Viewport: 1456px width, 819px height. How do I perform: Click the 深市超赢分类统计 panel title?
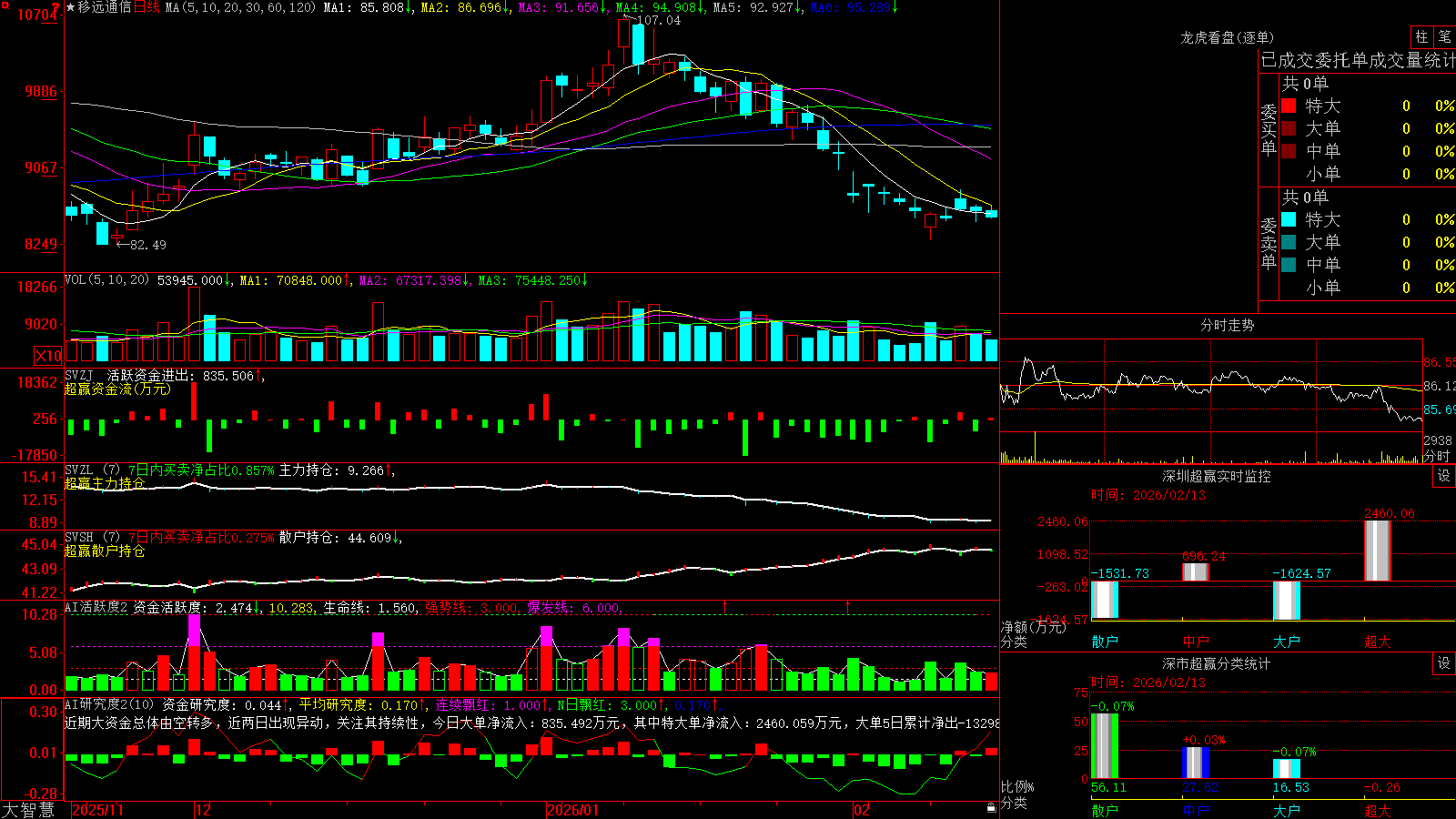1217,663
